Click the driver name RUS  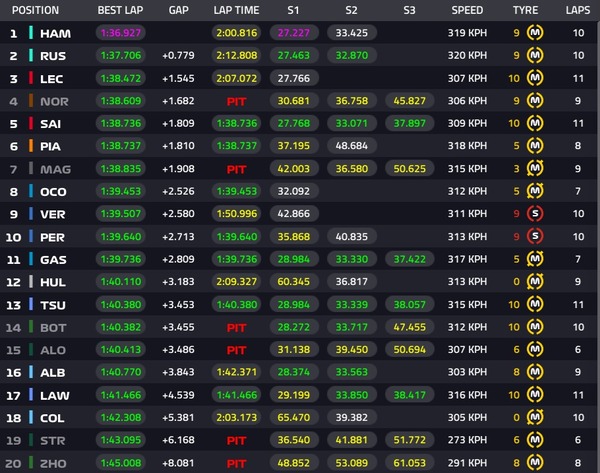pyautogui.click(x=52, y=56)
